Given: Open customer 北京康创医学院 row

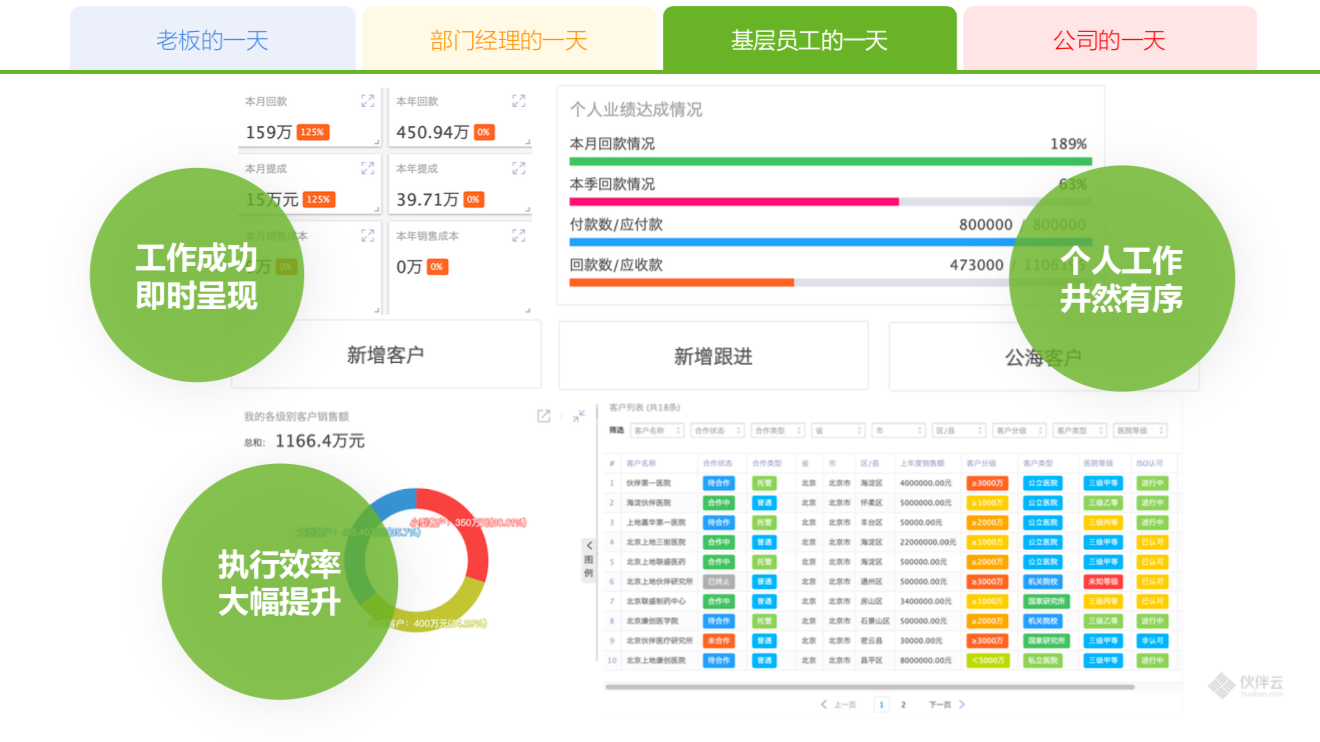Looking at the screenshot, I should coord(652,621).
